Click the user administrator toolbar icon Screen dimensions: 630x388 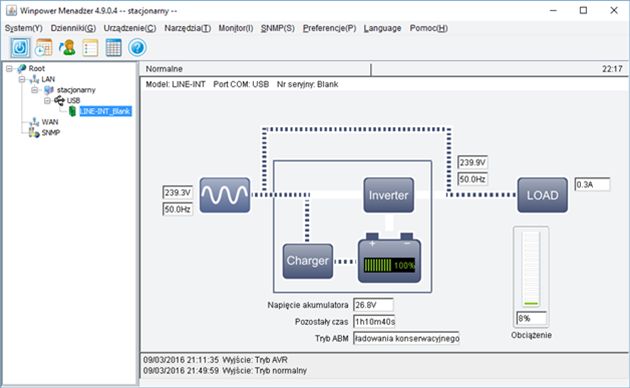pos(67,48)
